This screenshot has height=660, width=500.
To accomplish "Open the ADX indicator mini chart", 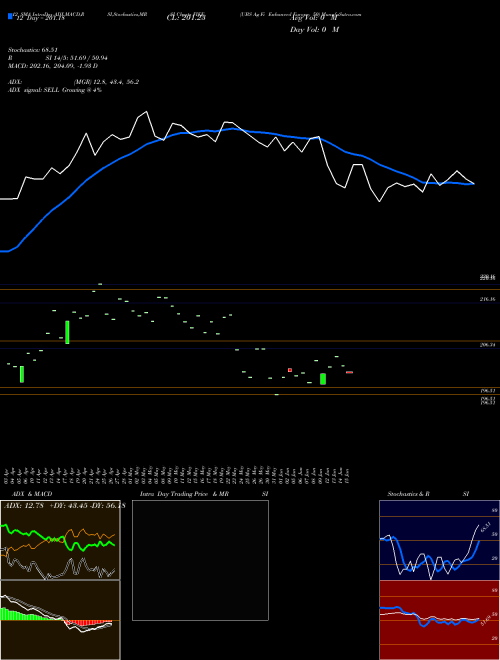I will pos(60,540).
